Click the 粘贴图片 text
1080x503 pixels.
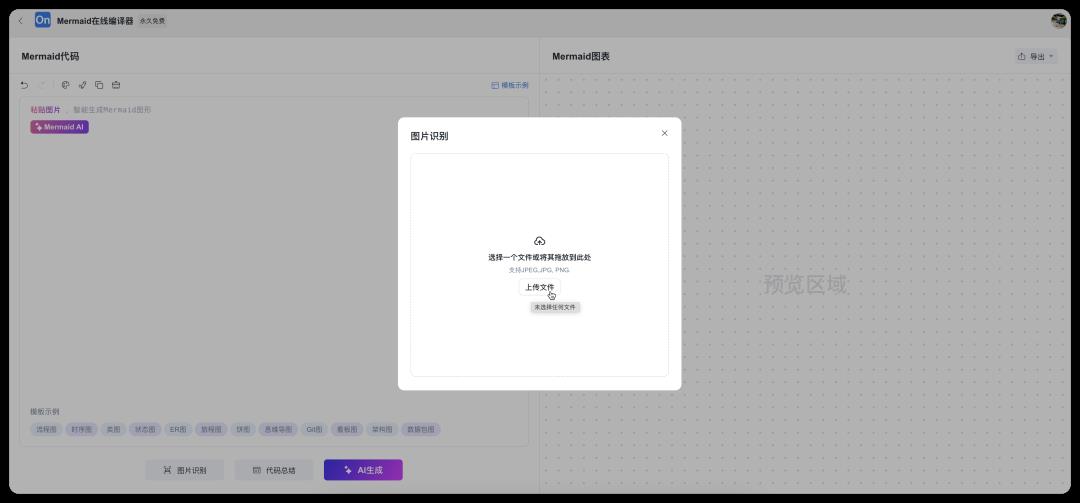coord(45,110)
